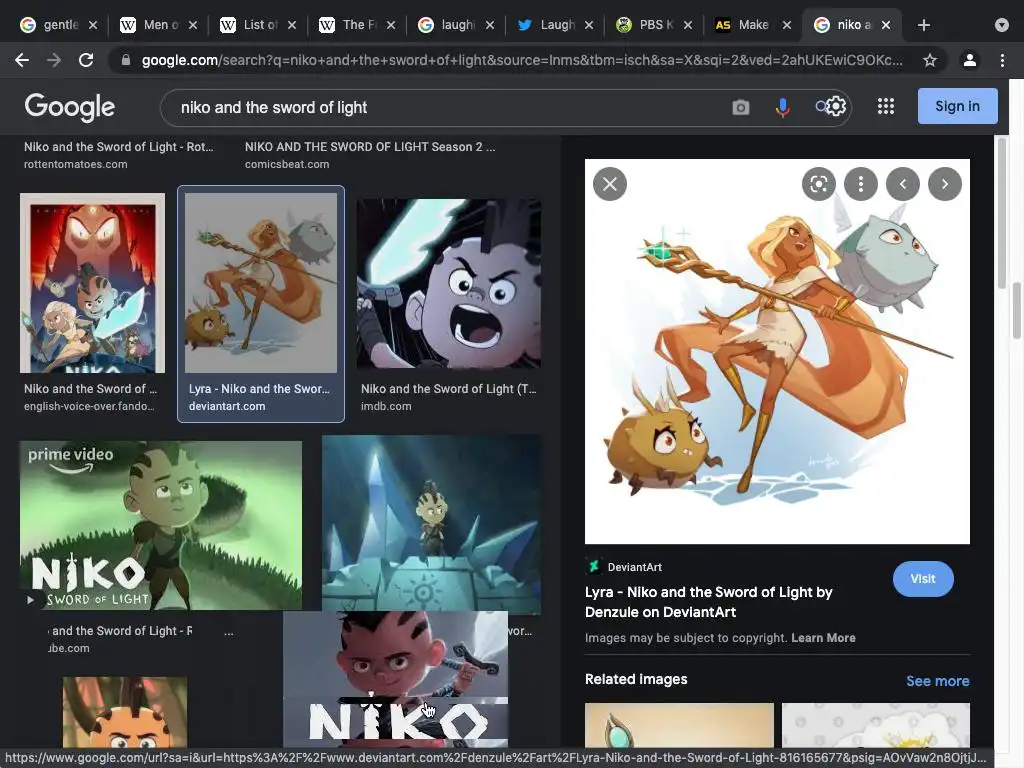Image resolution: width=1024 pixels, height=768 pixels.
Task: Open the second related image thumbnail
Action: tap(876, 725)
